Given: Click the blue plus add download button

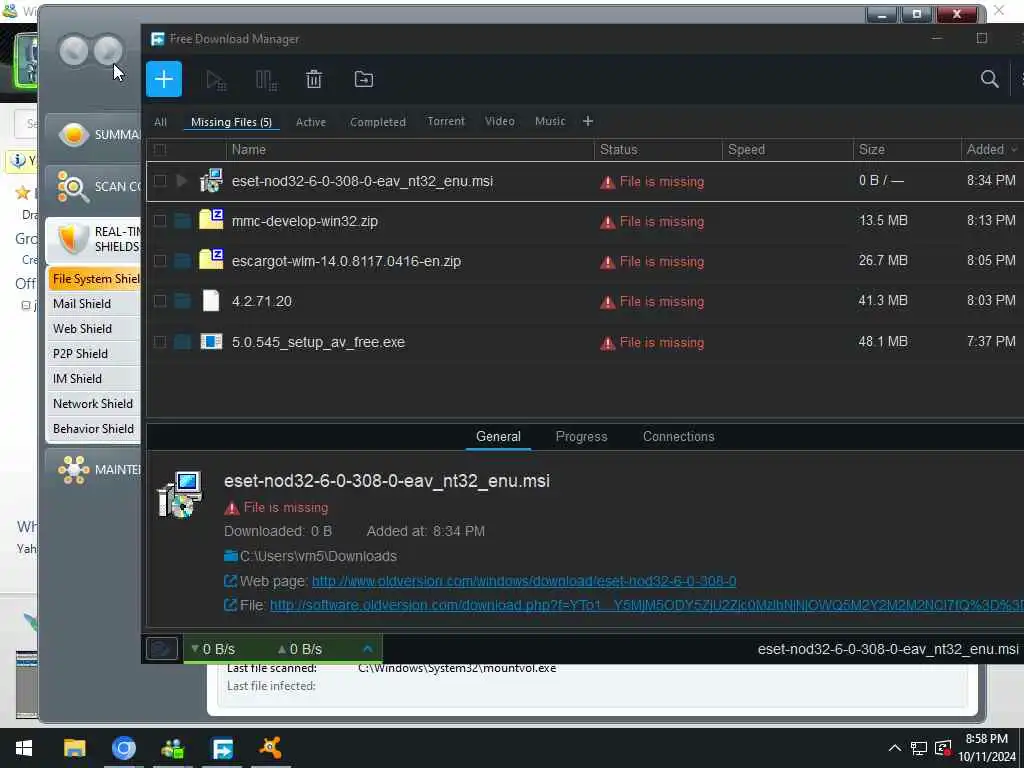Looking at the screenshot, I should (164, 79).
